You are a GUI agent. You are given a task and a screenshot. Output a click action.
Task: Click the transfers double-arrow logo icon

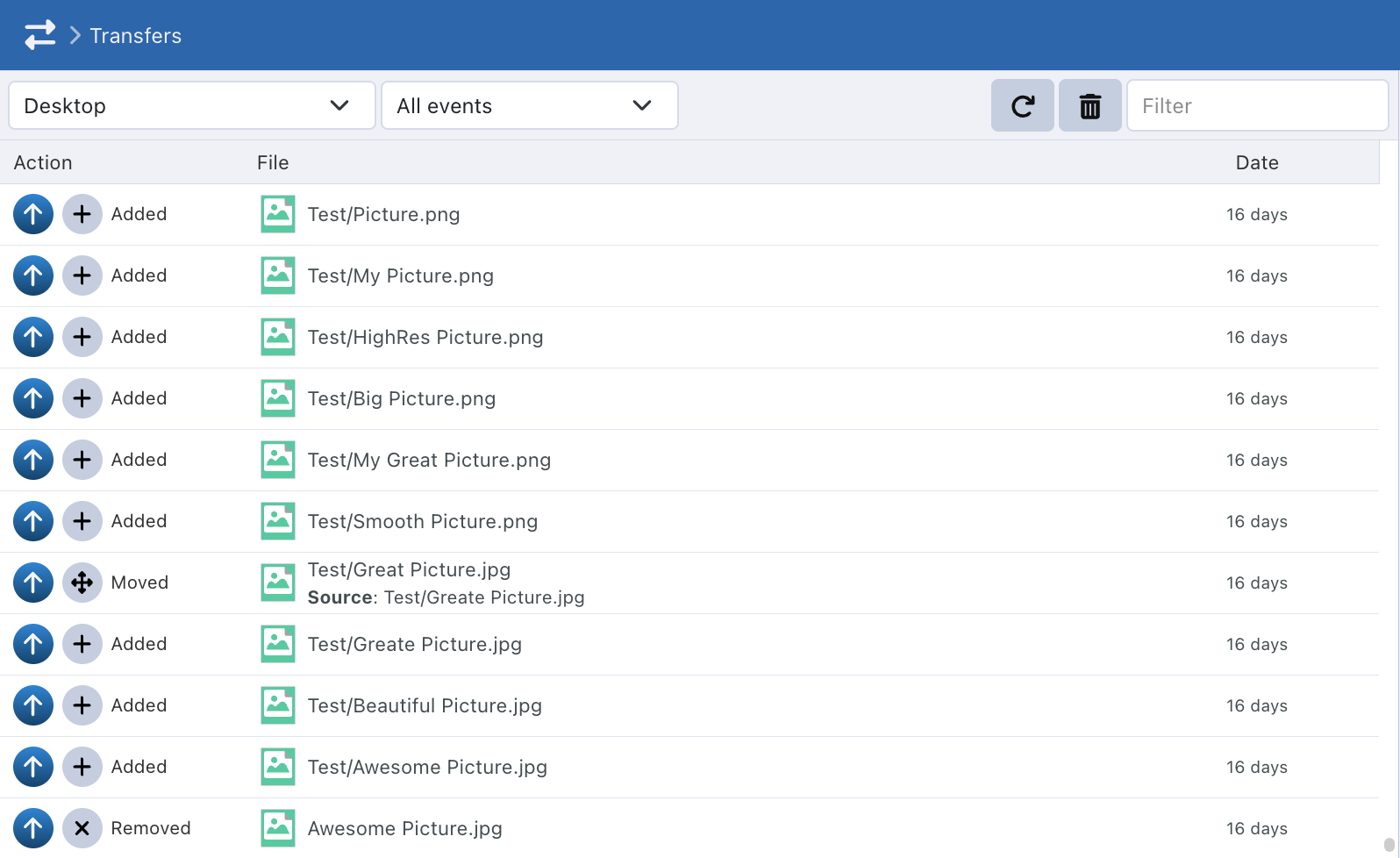click(x=39, y=35)
